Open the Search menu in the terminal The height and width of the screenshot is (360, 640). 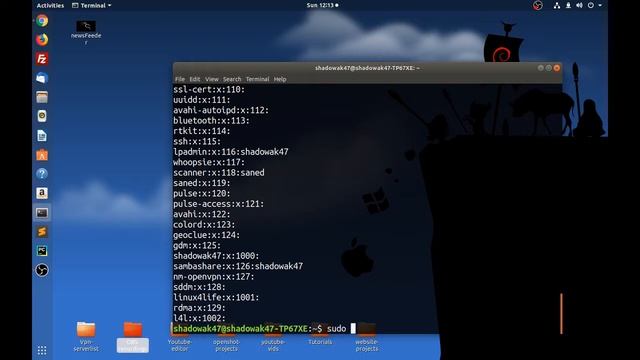tap(232, 79)
